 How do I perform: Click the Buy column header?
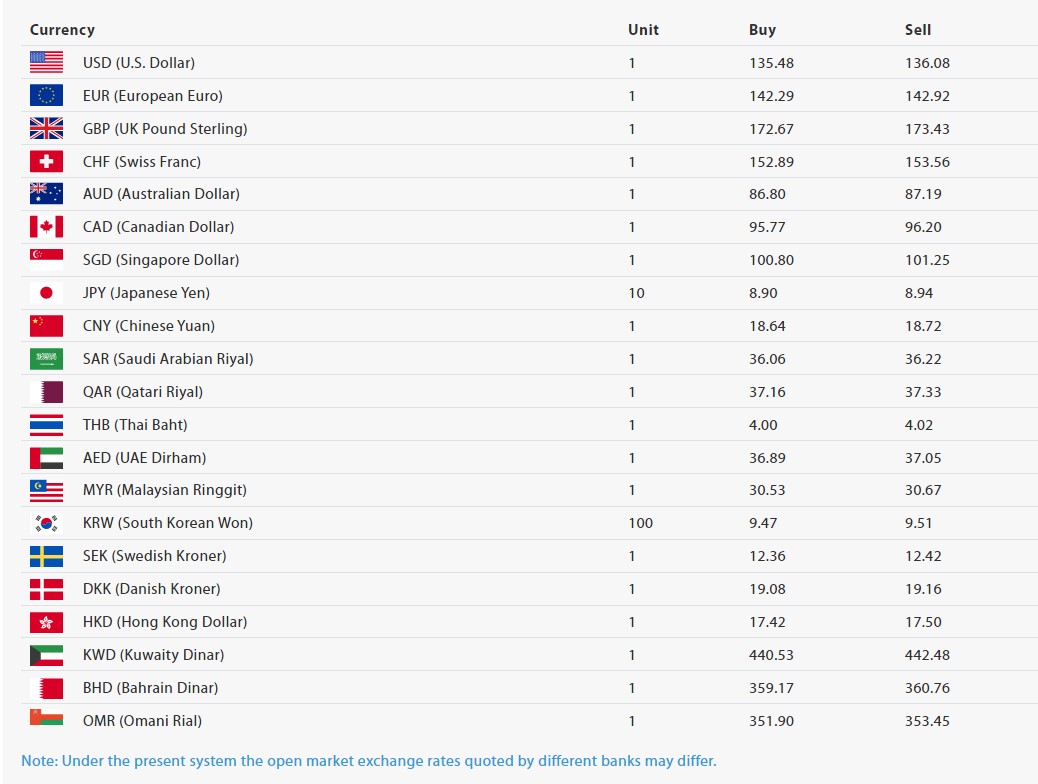762,30
